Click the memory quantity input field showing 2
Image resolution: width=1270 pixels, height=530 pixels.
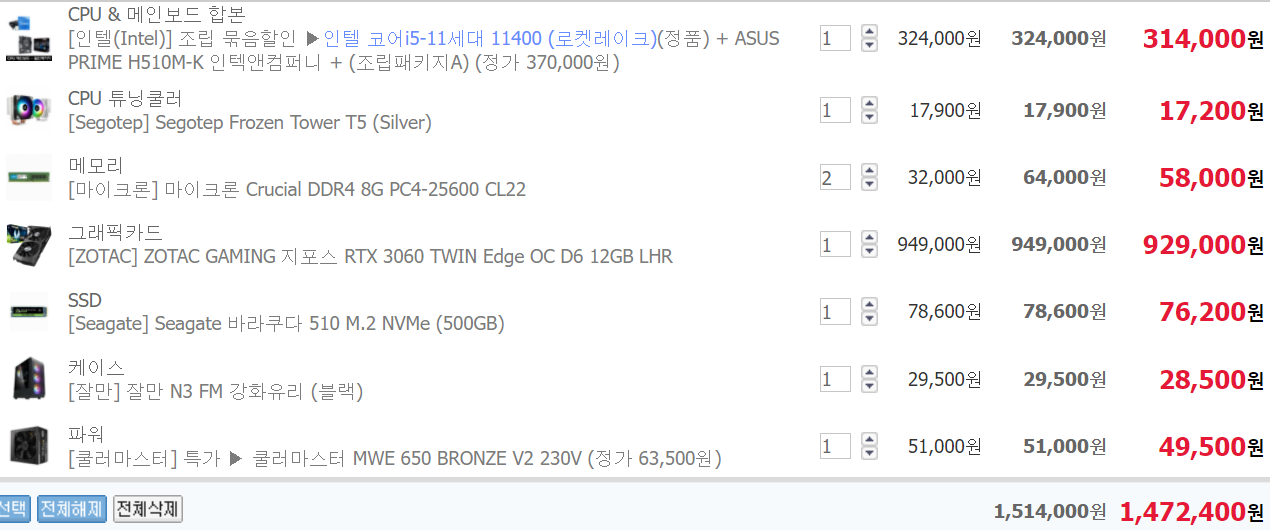tap(835, 178)
